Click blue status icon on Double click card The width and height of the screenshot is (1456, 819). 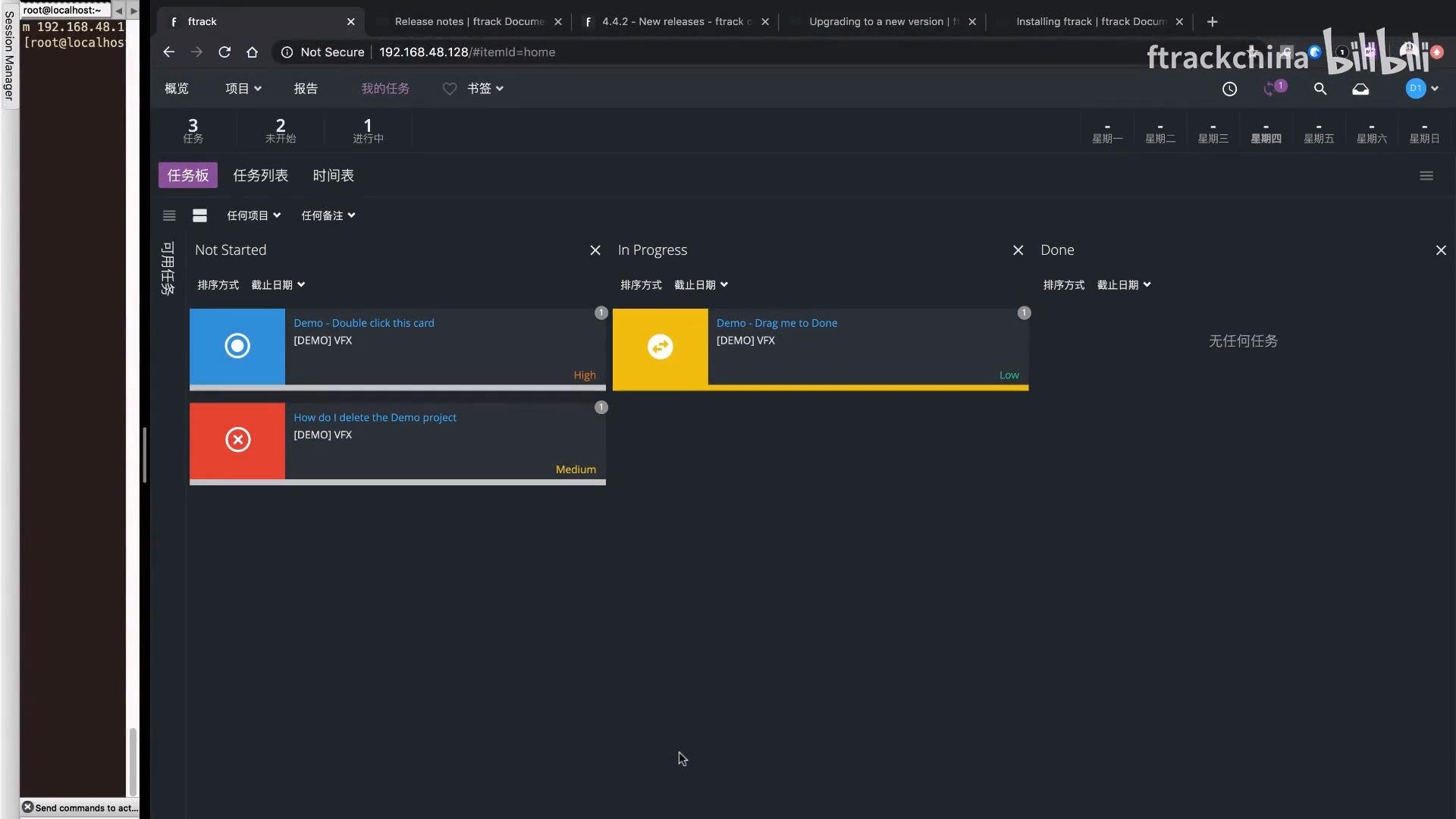click(x=237, y=346)
